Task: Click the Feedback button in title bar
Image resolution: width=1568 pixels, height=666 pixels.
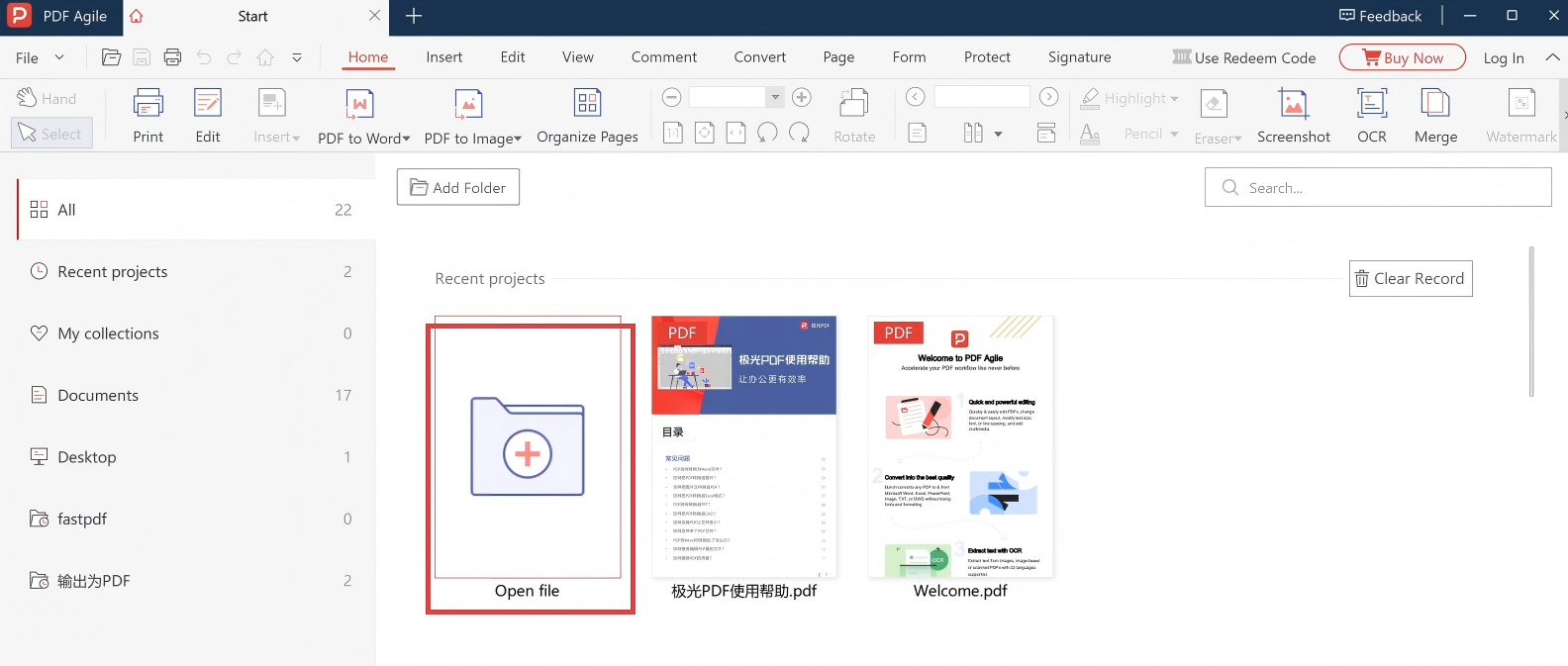Action: (x=1380, y=16)
